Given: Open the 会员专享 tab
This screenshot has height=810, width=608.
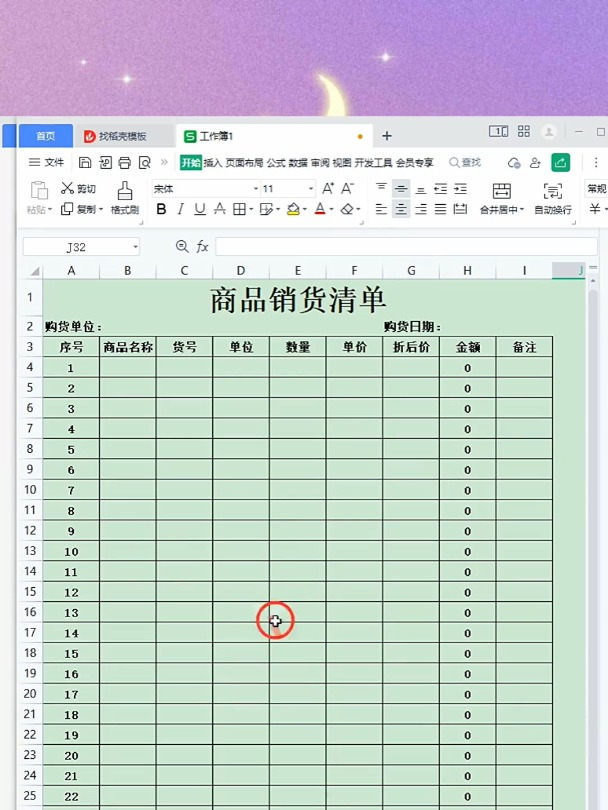Looking at the screenshot, I should 415,163.
